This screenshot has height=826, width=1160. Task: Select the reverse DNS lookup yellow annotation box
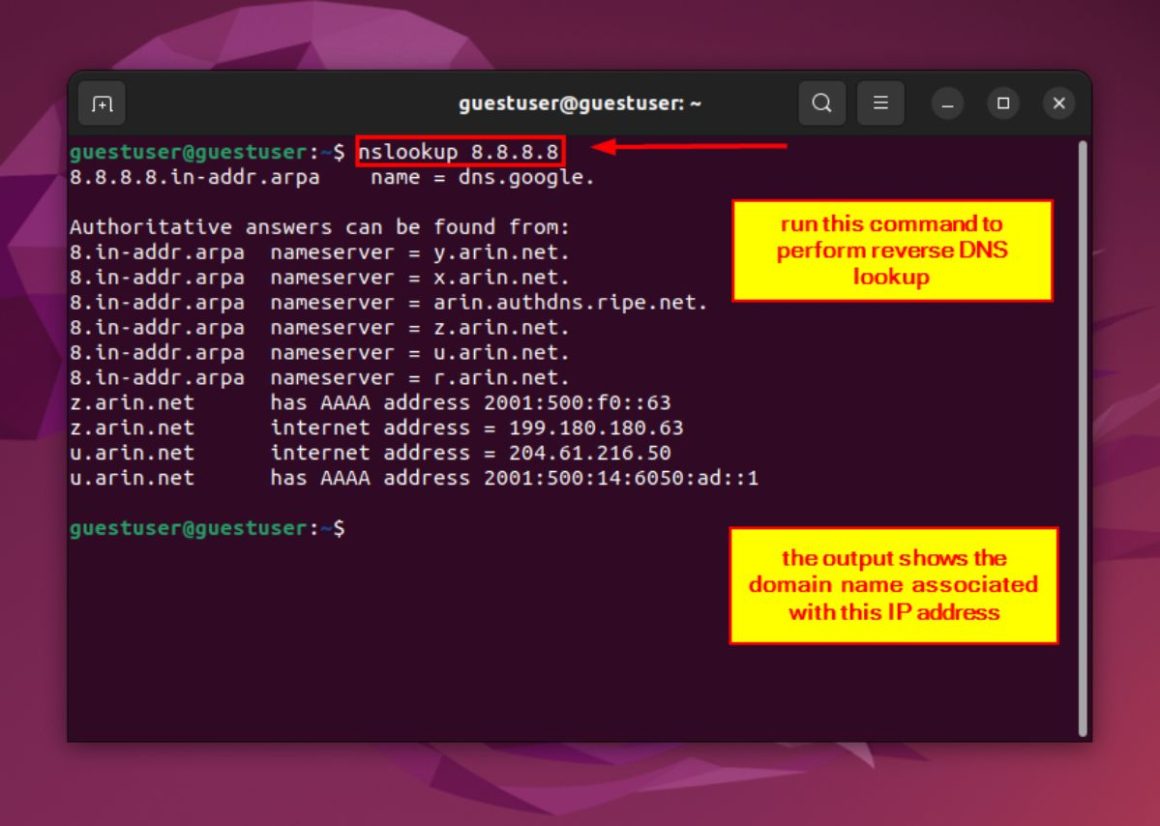[x=892, y=250]
